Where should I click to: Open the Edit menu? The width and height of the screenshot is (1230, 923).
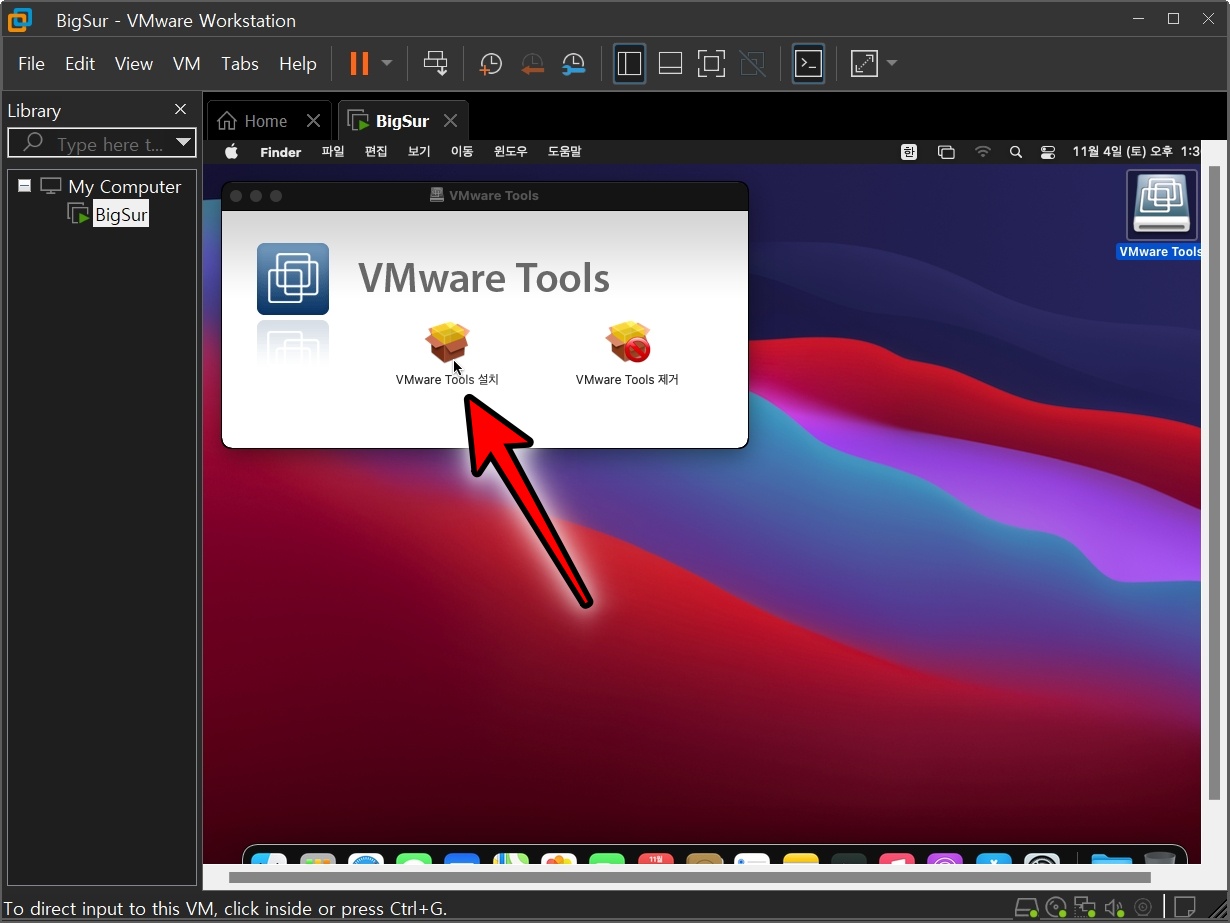pos(80,63)
